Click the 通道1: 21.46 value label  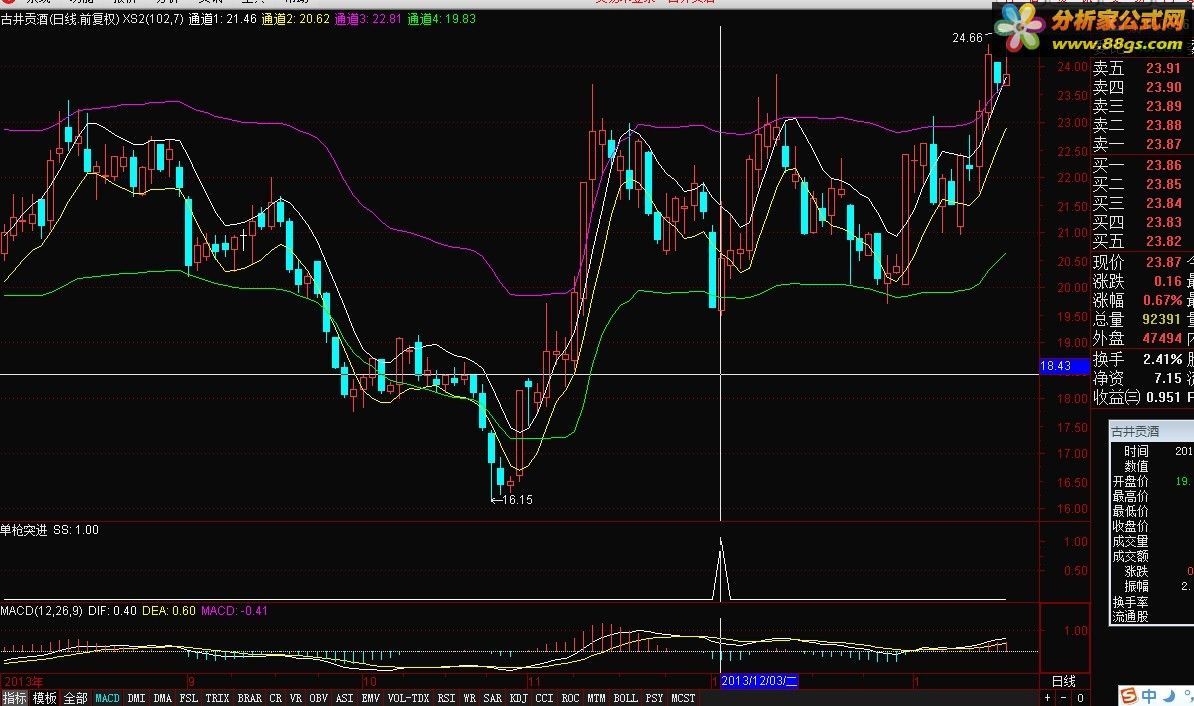222,19
